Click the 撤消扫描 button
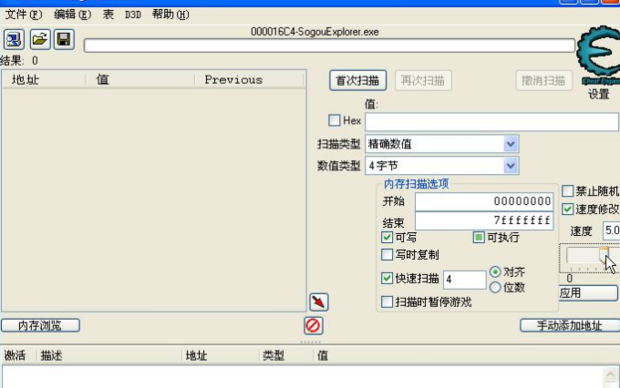The height and width of the screenshot is (388, 620). pos(544,81)
